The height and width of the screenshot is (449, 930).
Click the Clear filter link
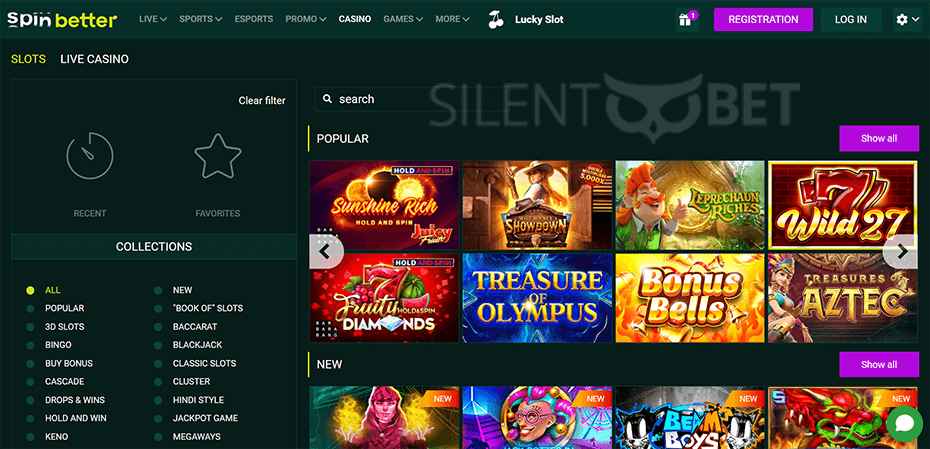tap(262, 101)
